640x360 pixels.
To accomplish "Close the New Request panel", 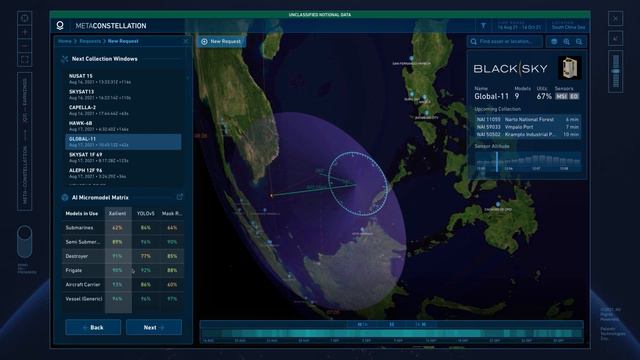I will [186, 41].
